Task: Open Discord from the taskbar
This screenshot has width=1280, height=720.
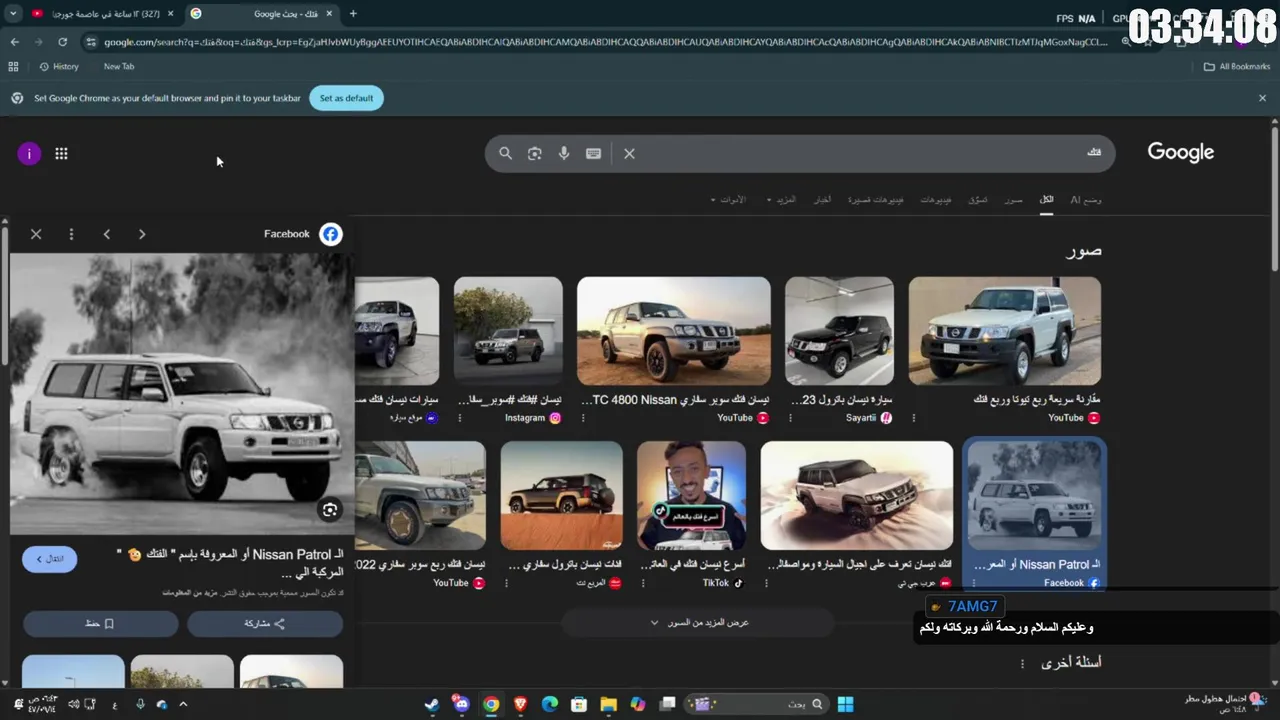Action: pos(461,704)
